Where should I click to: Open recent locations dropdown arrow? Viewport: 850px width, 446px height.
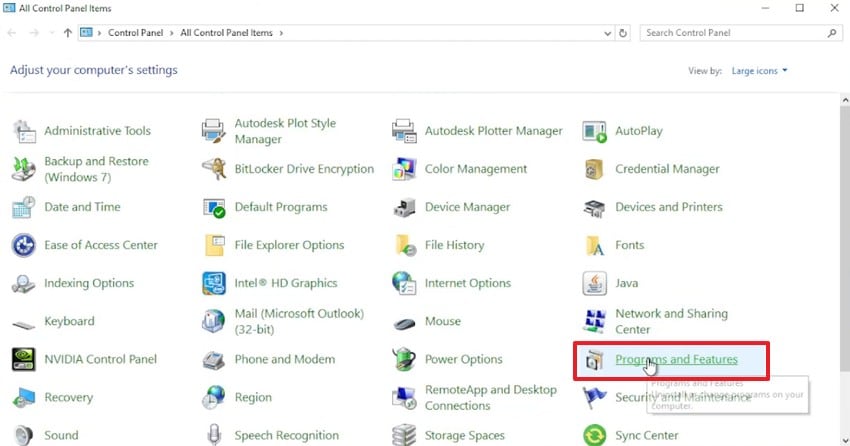[x=52, y=33]
